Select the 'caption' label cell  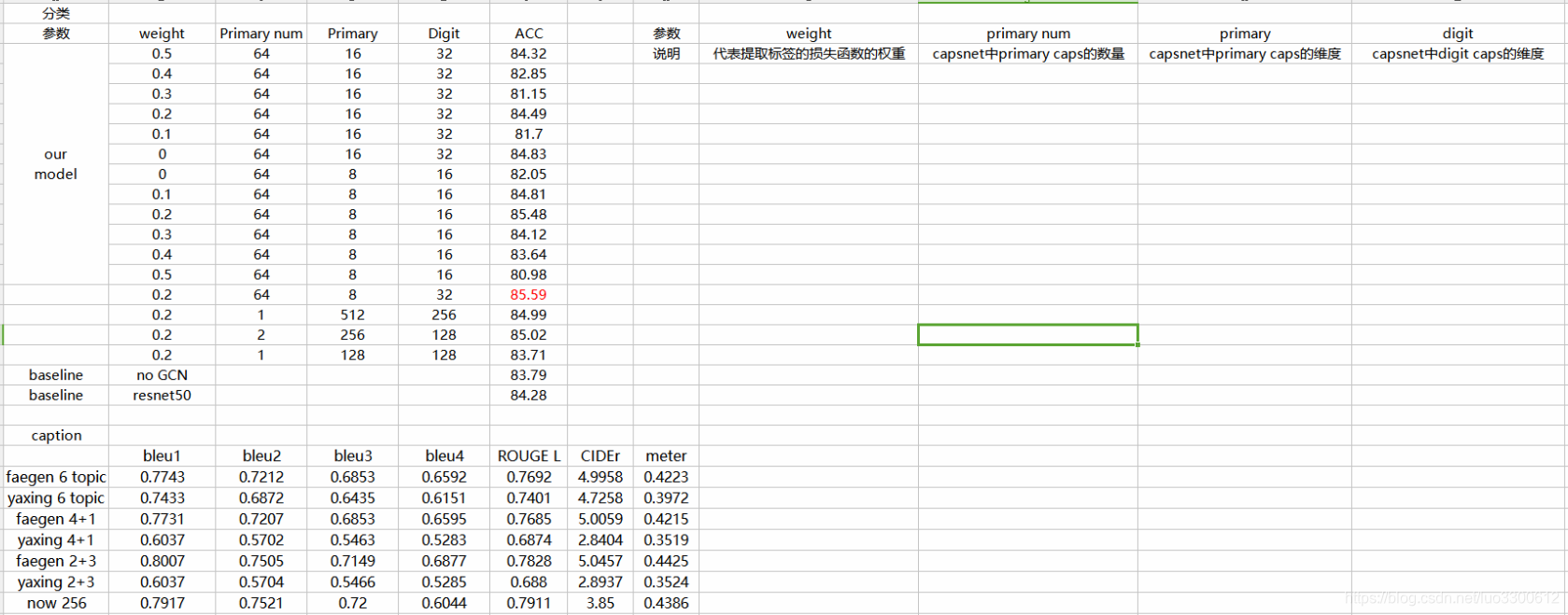[x=56, y=436]
